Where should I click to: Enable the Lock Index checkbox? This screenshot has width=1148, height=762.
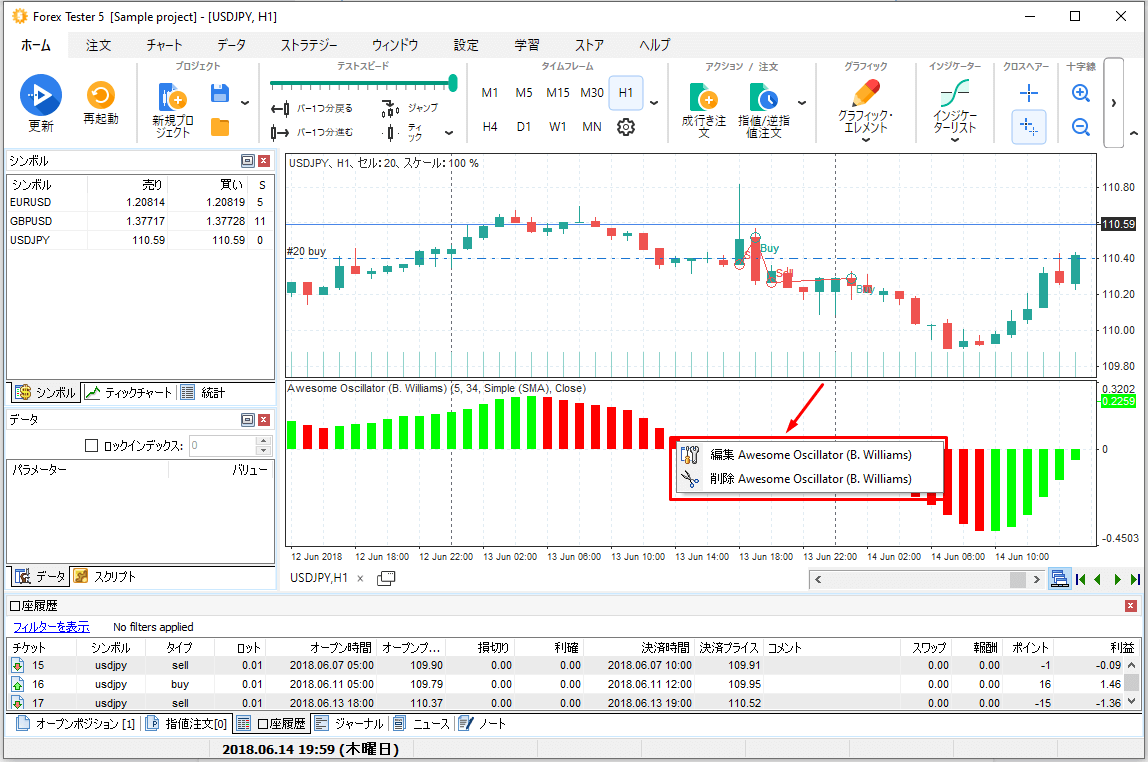(92, 446)
